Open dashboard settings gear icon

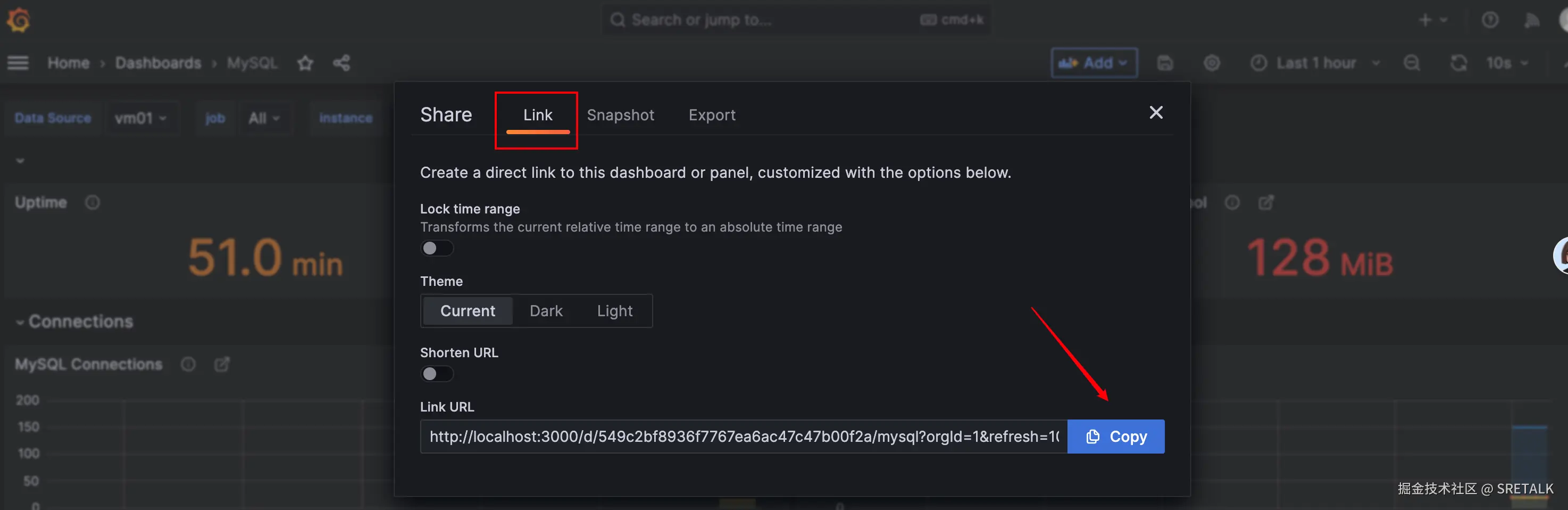pos(1211,63)
